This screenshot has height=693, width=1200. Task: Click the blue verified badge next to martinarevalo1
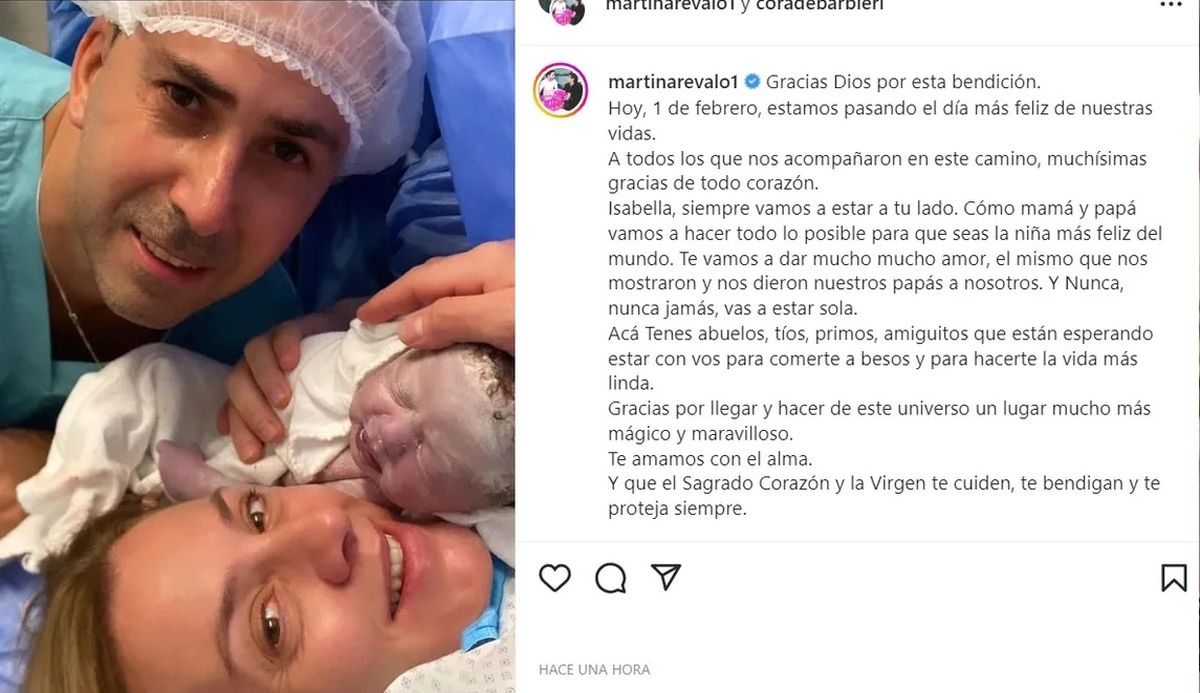tap(751, 81)
